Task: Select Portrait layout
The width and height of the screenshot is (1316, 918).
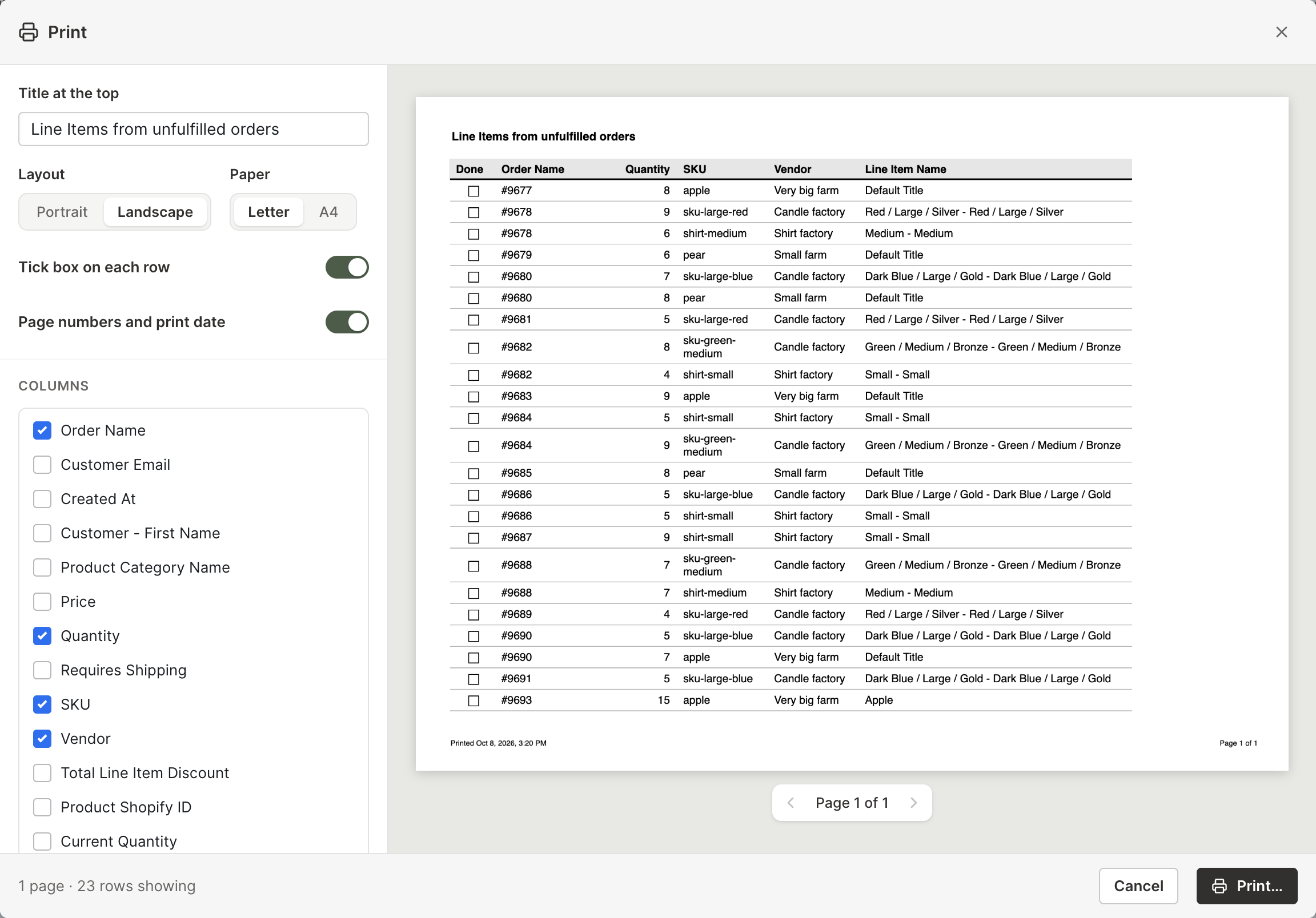Action: point(62,212)
